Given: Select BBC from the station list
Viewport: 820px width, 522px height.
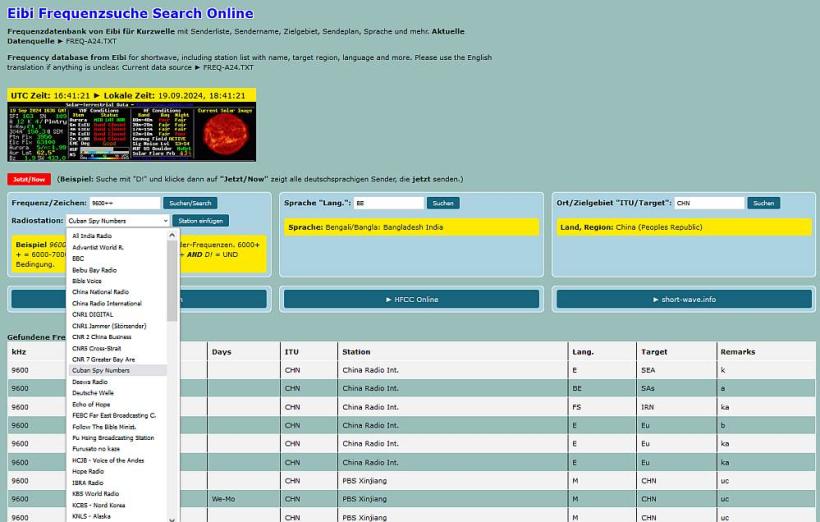Looking at the screenshot, I should coord(118,258).
